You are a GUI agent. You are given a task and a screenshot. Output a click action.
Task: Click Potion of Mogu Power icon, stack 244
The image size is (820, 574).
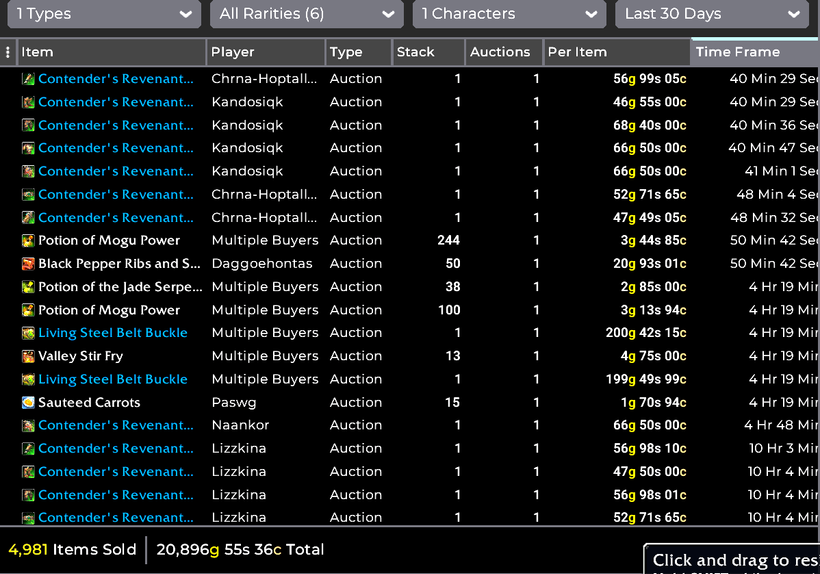[28, 241]
